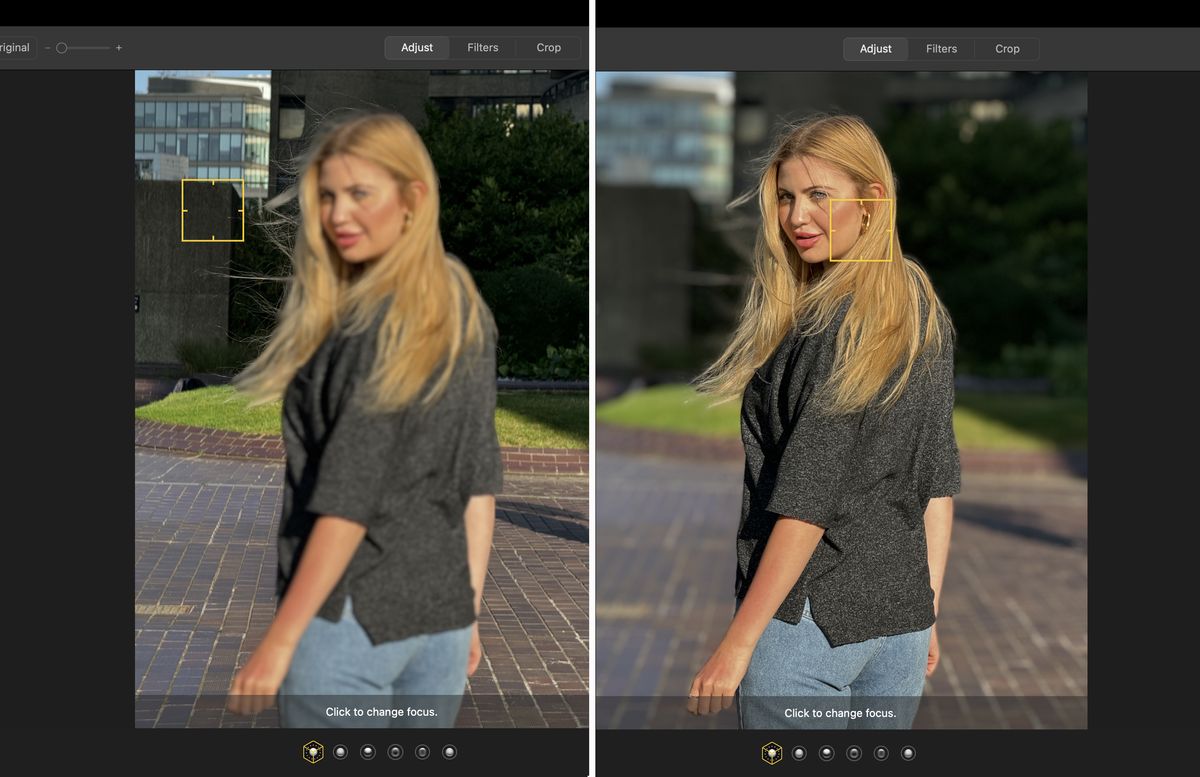This screenshot has width=1200, height=777.
Task: Choose the second lighting option under right photo
Action: pyautogui.click(x=825, y=752)
